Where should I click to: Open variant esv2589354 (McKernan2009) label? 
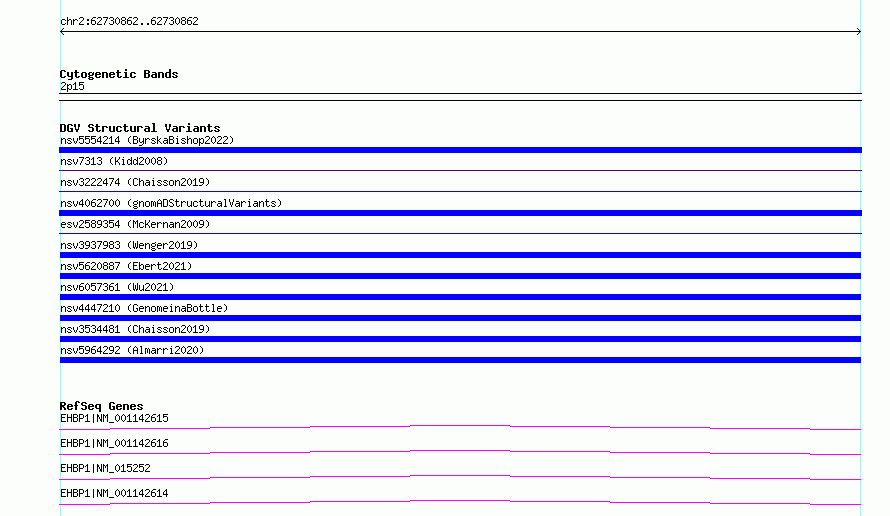pyautogui.click(x=135, y=224)
